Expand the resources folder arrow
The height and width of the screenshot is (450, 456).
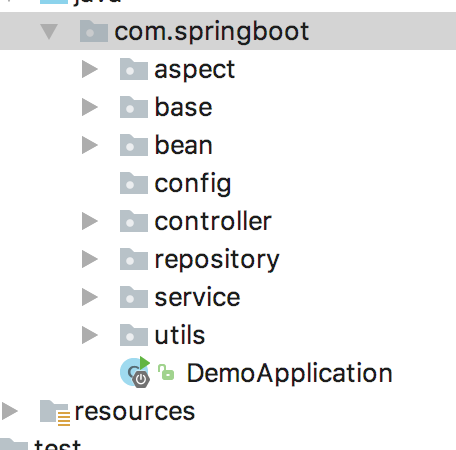10,411
